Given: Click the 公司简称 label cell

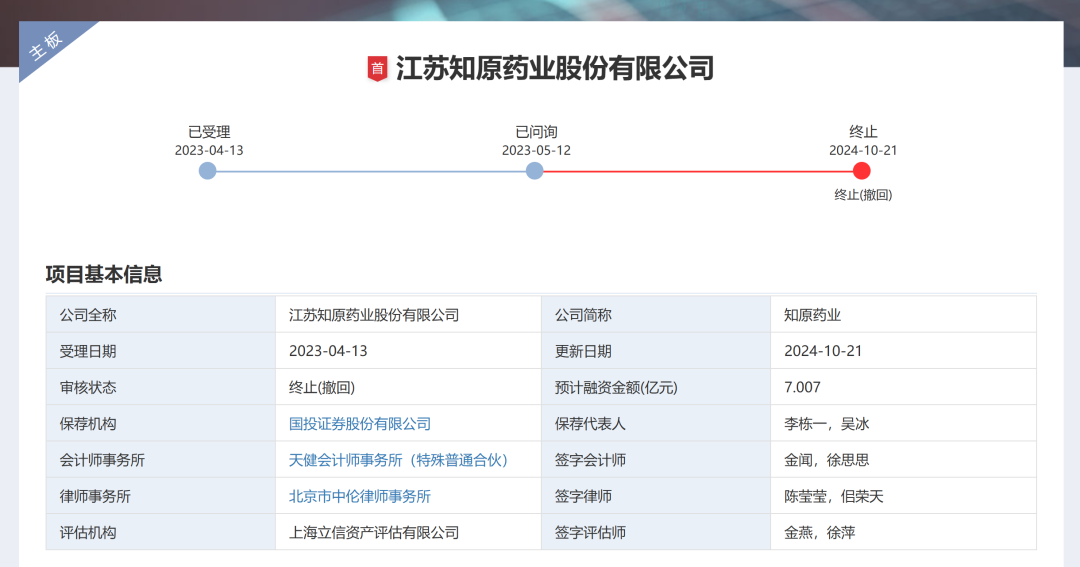Looking at the screenshot, I should pos(656,315).
